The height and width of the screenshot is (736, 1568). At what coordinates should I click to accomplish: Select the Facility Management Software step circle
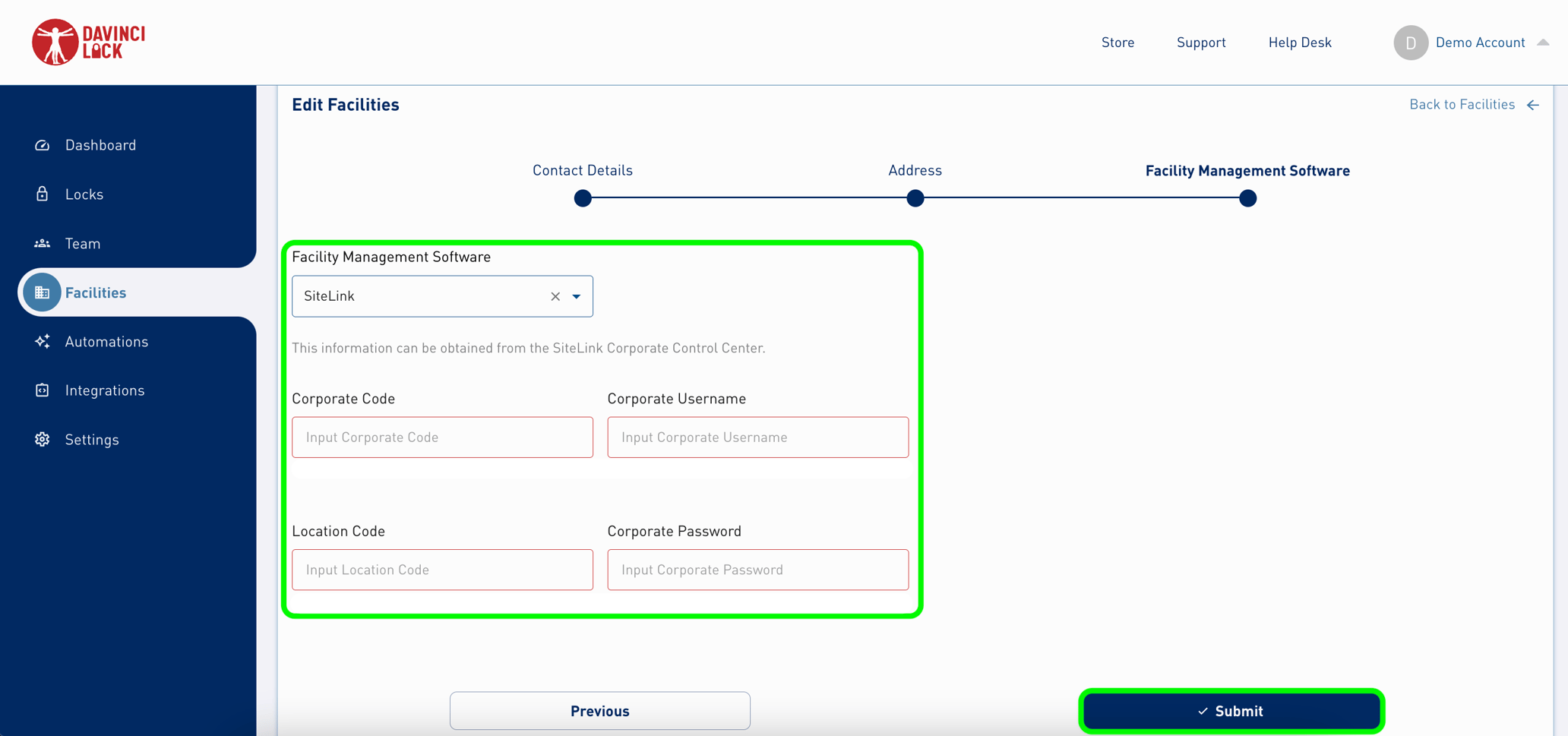click(x=1247, y=198)
